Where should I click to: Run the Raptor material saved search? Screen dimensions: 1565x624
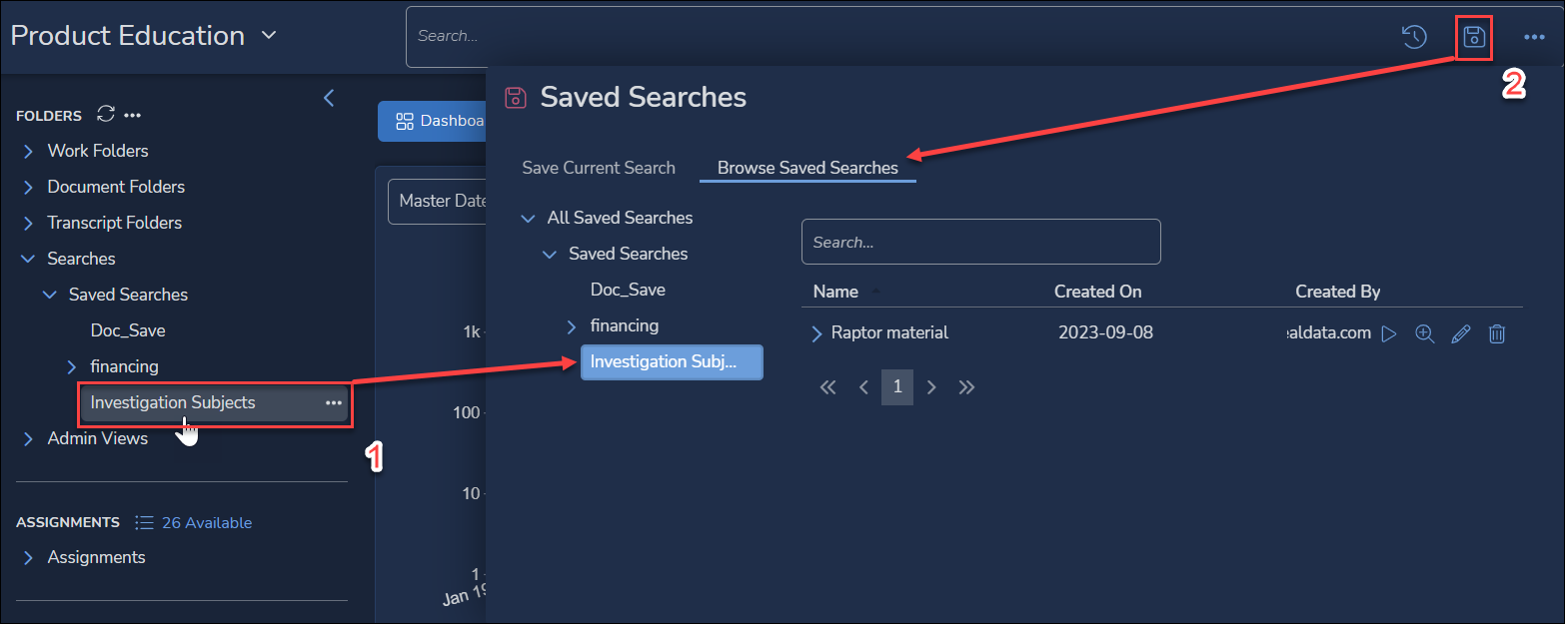(1389, 333)
